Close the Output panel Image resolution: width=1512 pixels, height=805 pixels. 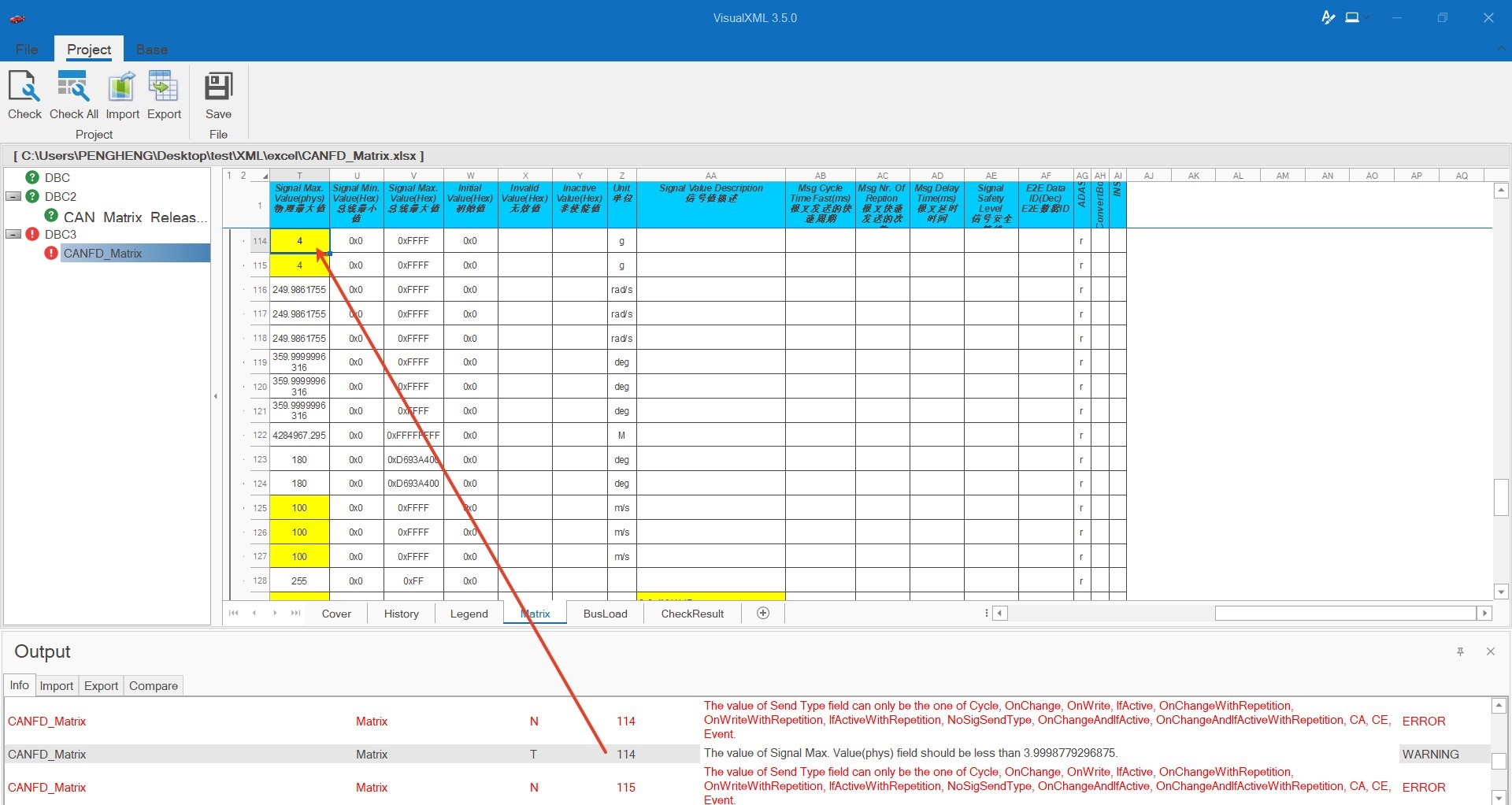[1490, 651]
